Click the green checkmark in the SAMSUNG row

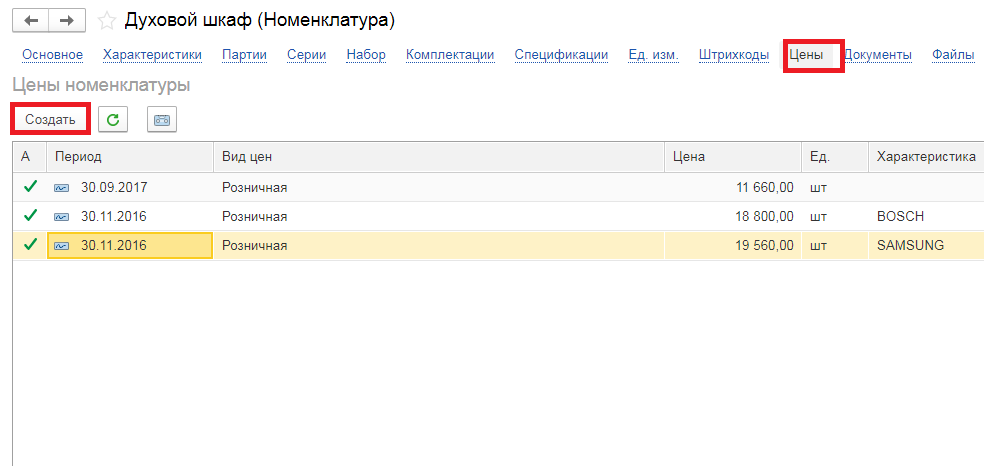29,245
